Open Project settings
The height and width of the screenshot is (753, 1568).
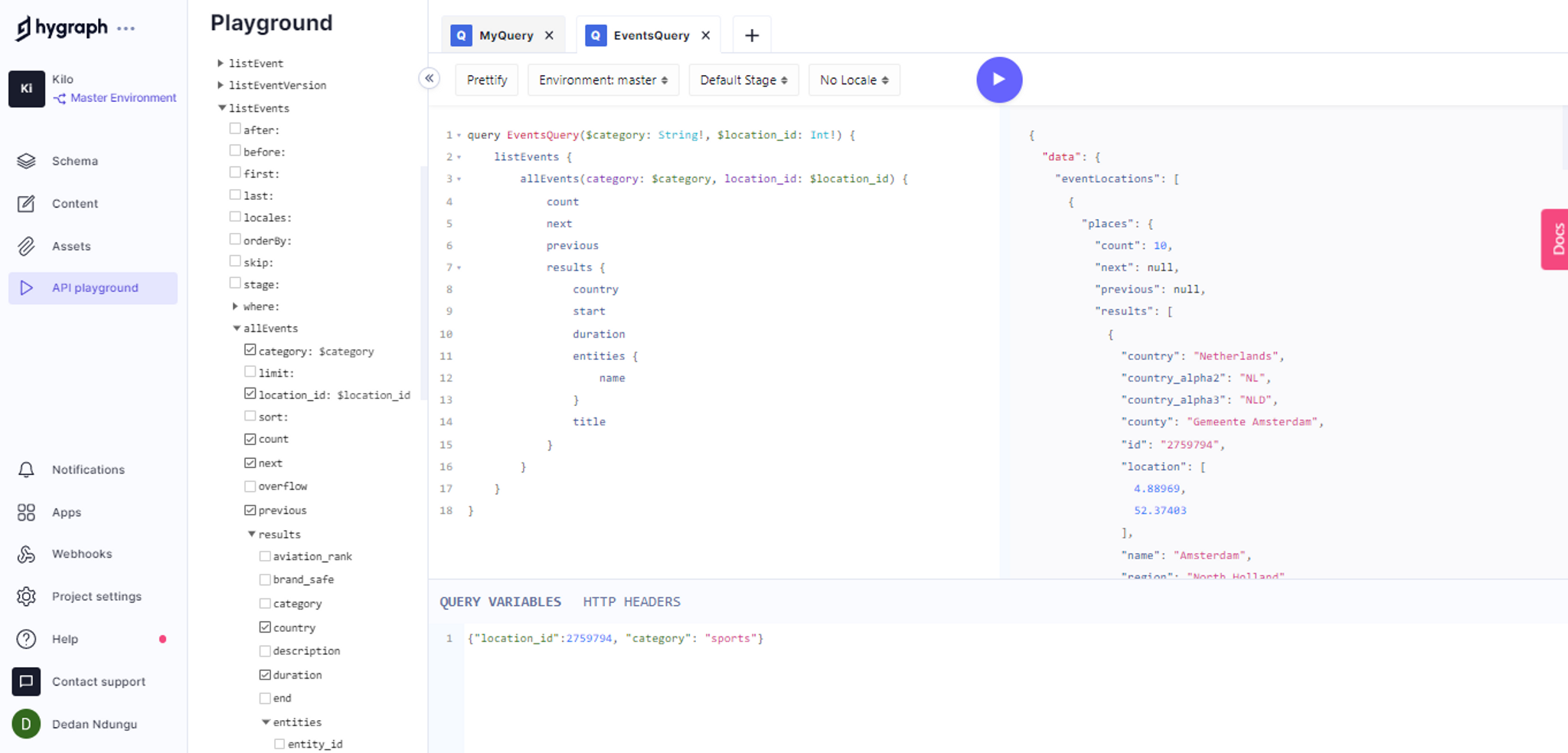(96, 596)
